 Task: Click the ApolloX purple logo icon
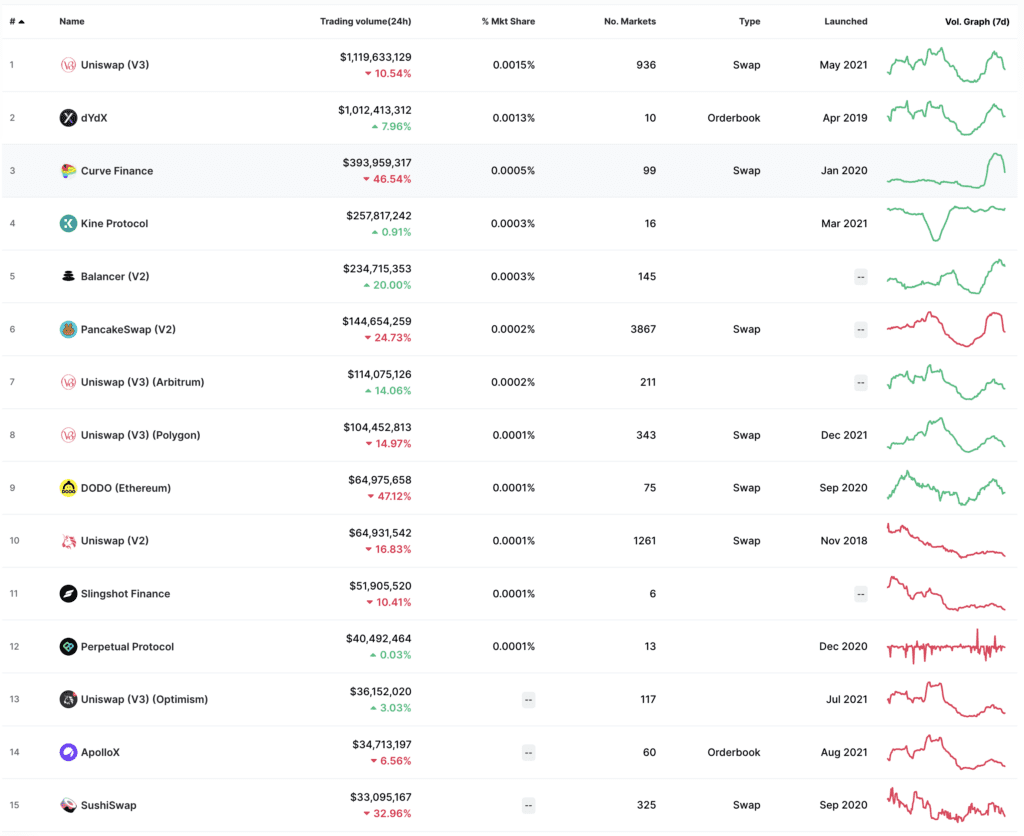pyautogui.click(x=68, y=752)
